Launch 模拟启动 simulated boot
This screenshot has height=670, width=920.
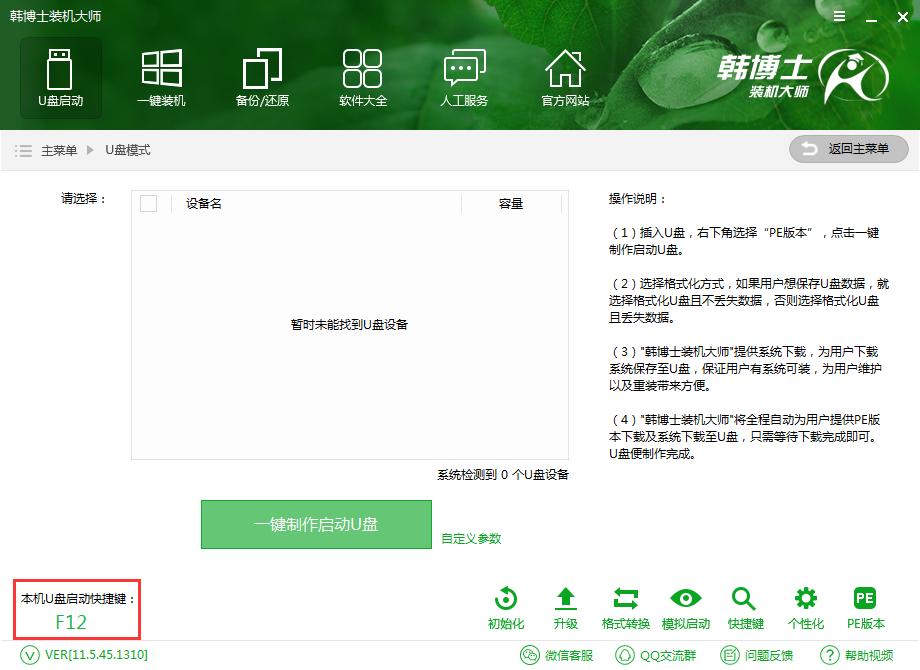click(x=686, y=608)
